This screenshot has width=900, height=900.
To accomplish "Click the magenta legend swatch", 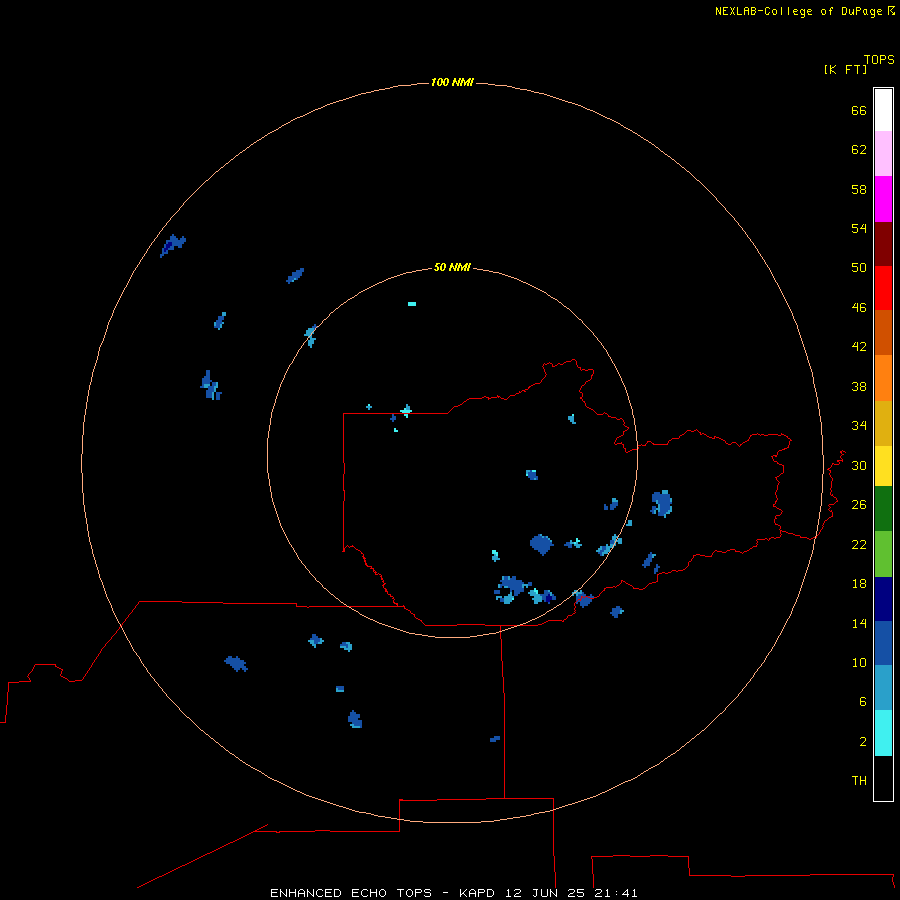I will pos(883,199).
